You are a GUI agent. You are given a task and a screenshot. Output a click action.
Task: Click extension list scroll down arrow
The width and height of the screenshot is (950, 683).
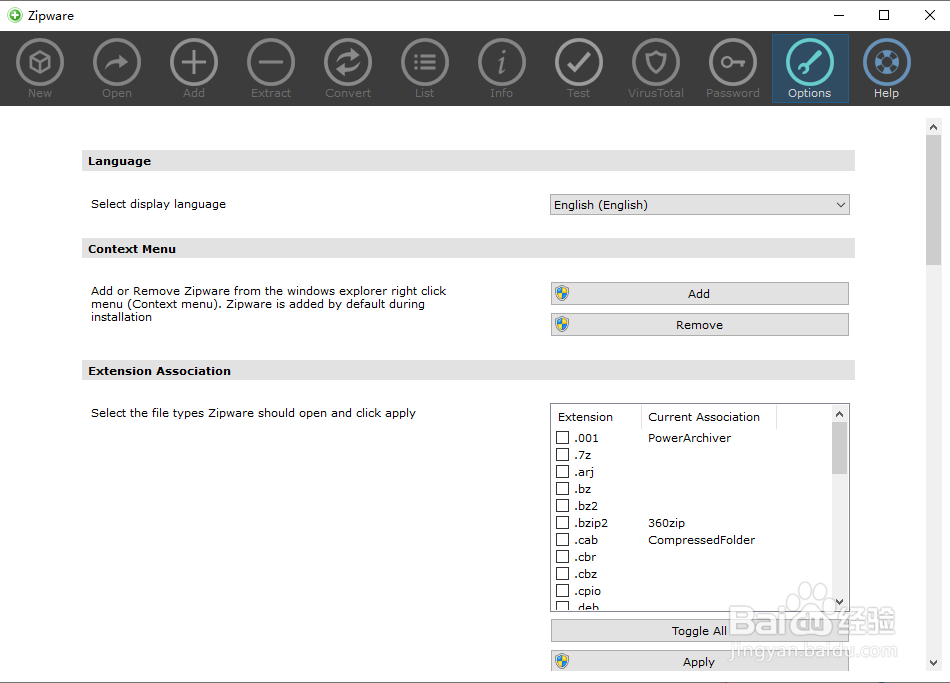(x=839, y=602)
